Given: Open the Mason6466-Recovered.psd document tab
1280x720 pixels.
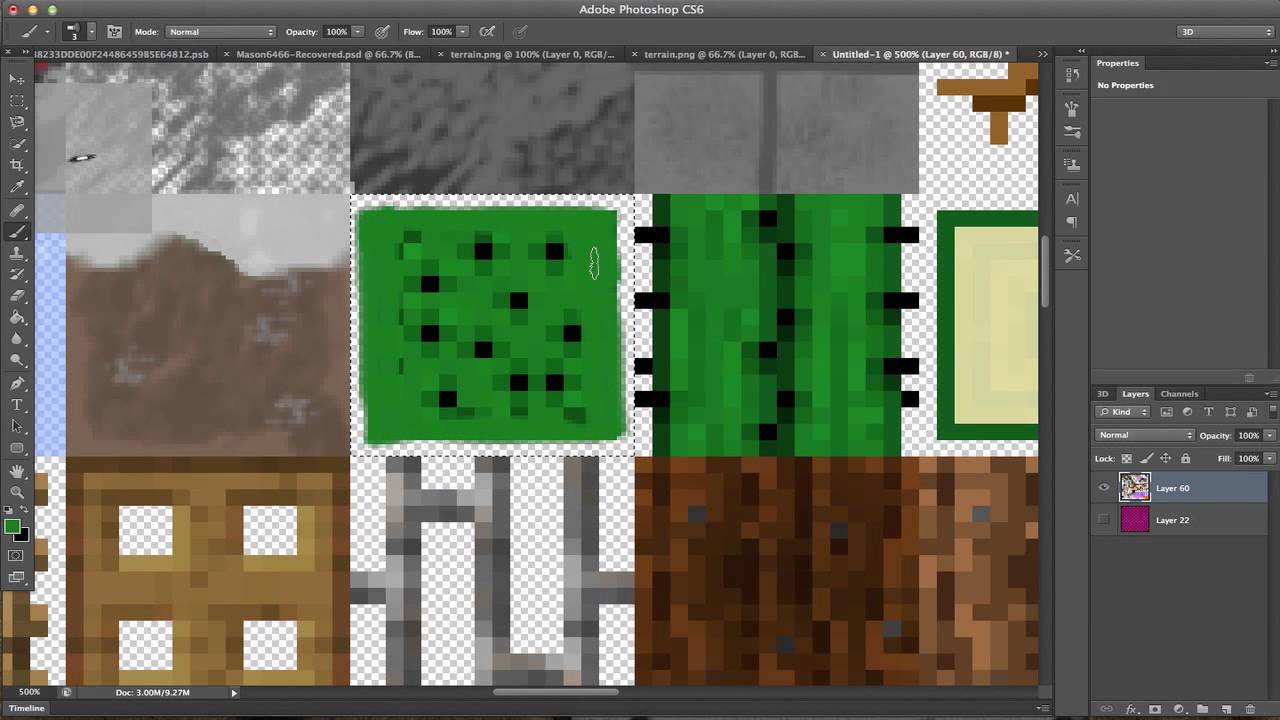Looking at the screenshot, I should [328, 54].
